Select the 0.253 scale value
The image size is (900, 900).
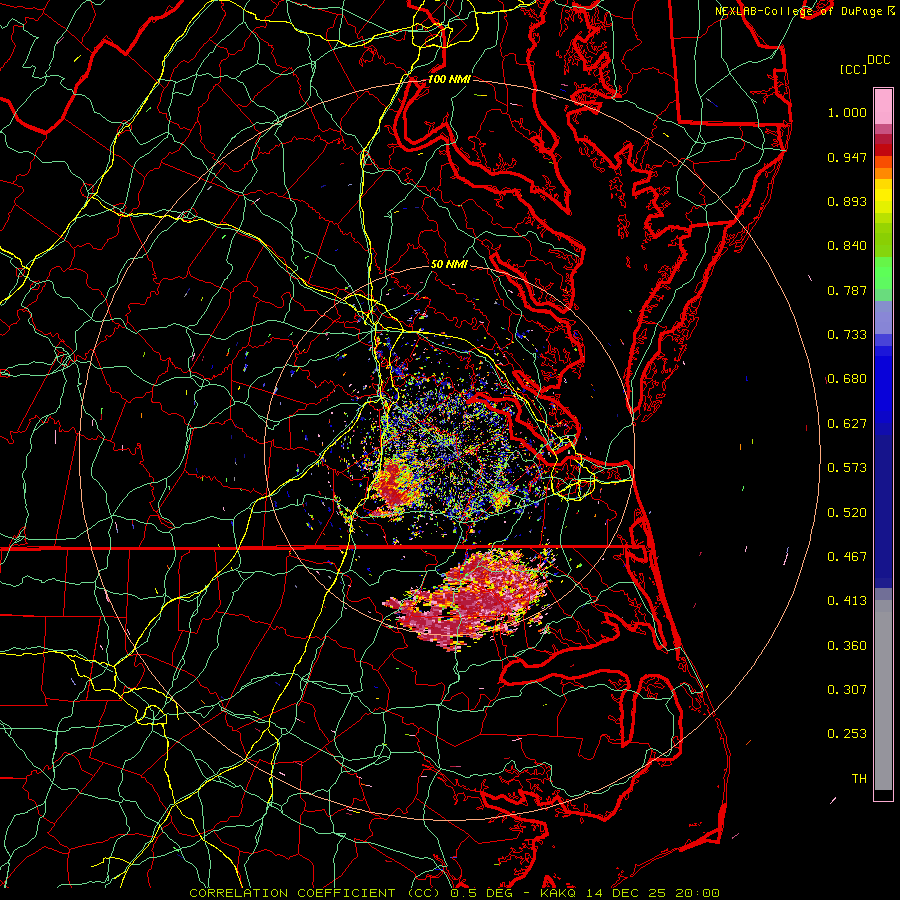click(847, 734)
